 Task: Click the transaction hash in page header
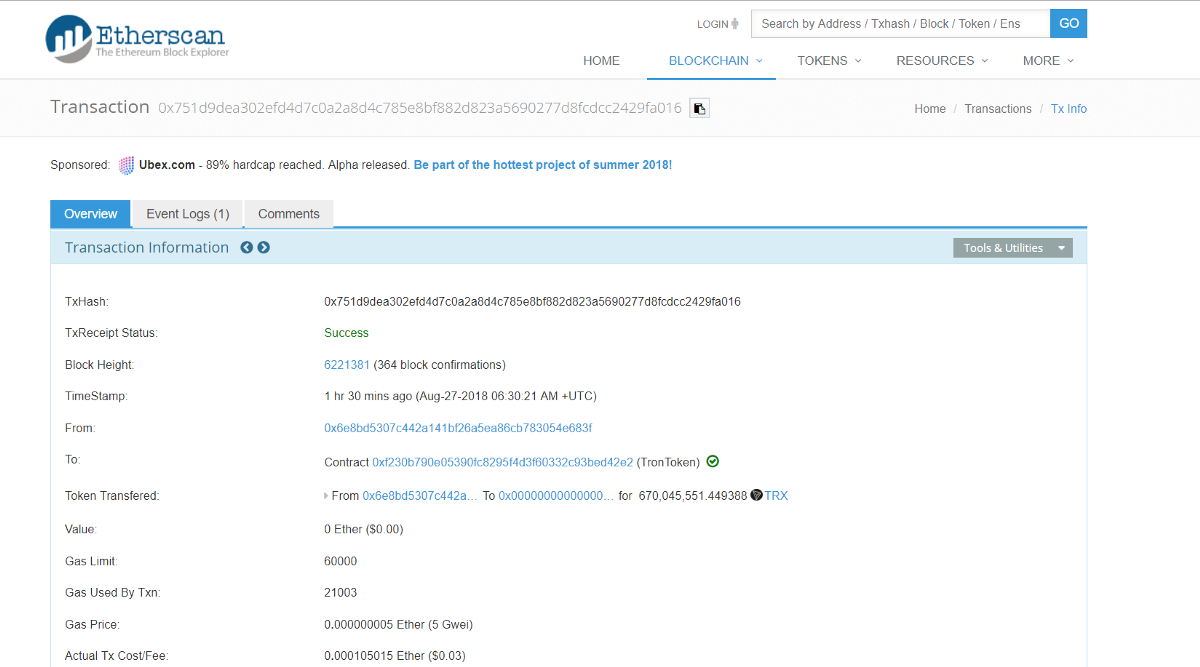pos(420,108)
